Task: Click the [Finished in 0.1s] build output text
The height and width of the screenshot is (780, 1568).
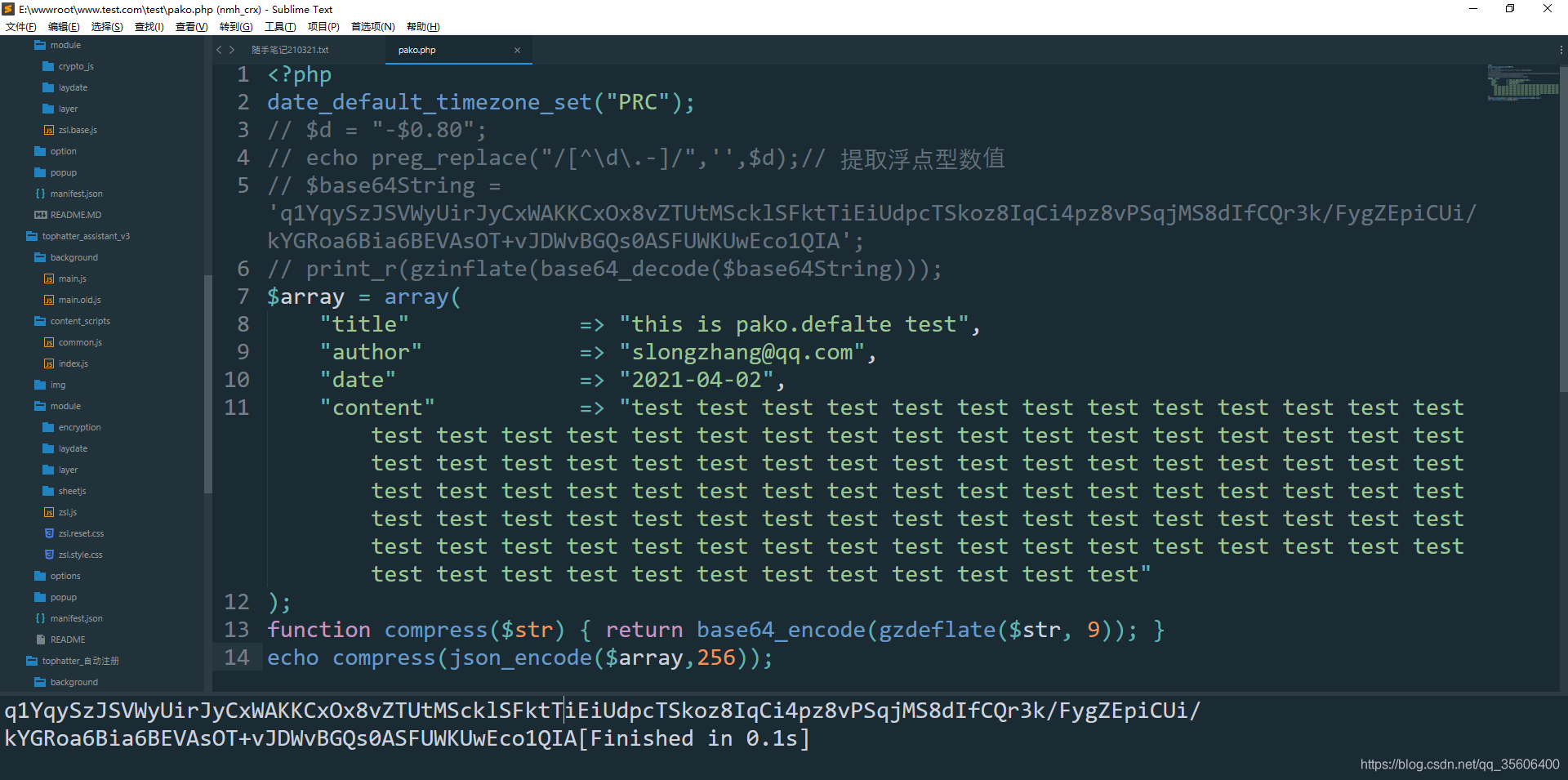Action: pyautogui.click(x=694, y=738)
